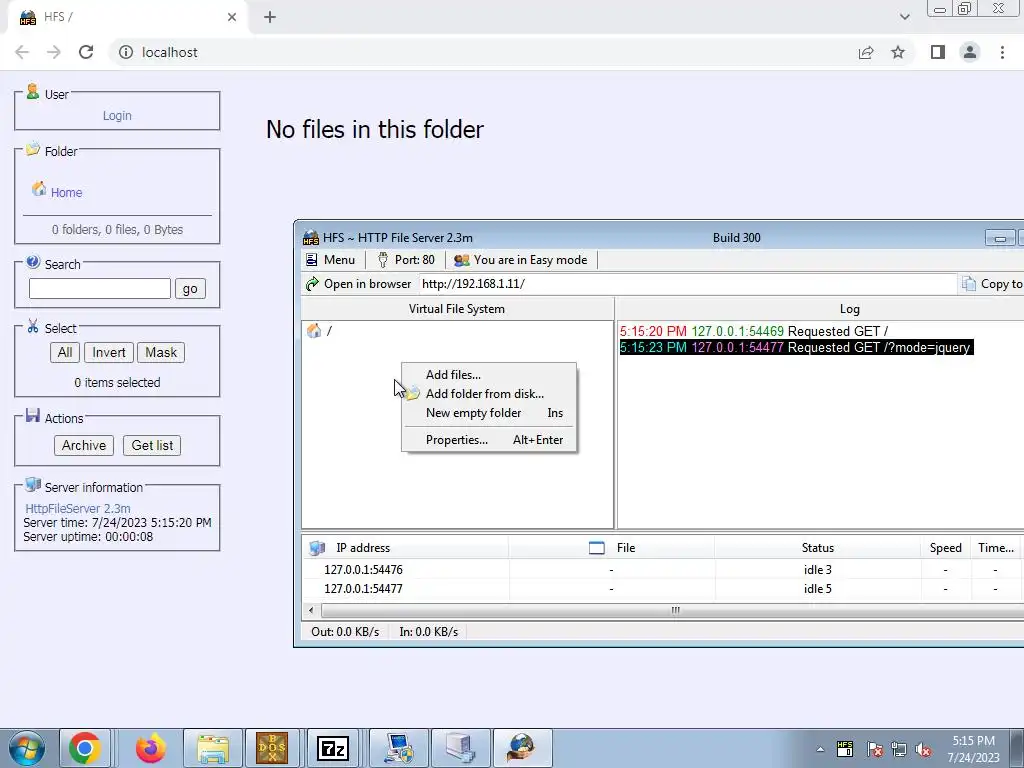The height and width of the screenshot is (768, 1024).
Task: Click the browser back arrow
Action: (x=22, y=52)
